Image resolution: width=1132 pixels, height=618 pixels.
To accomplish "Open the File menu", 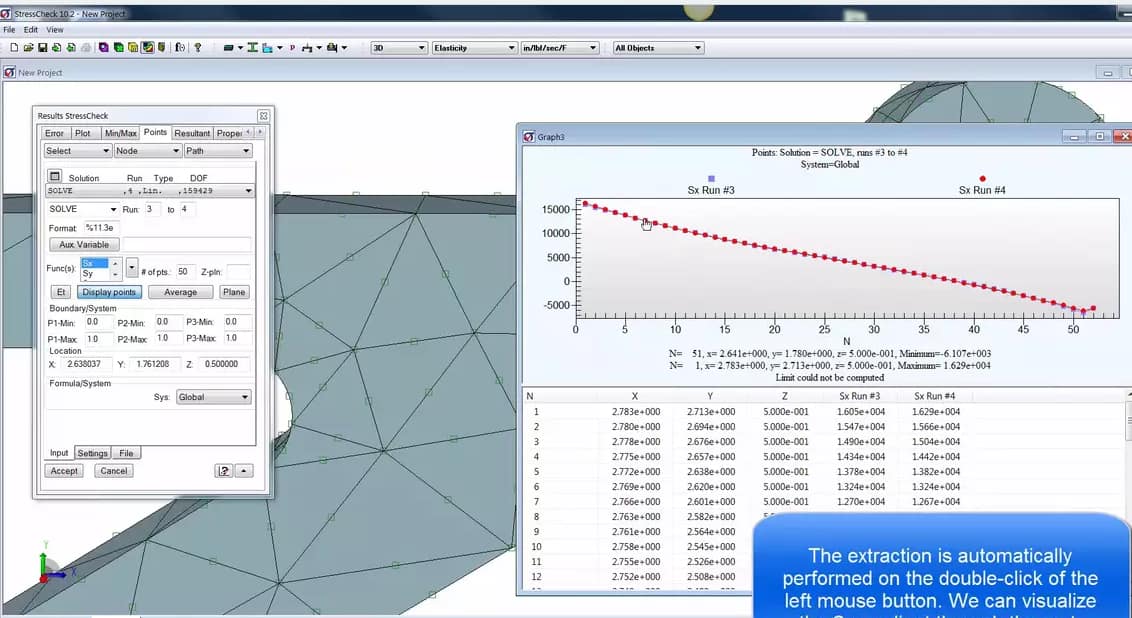I will 9,29.
